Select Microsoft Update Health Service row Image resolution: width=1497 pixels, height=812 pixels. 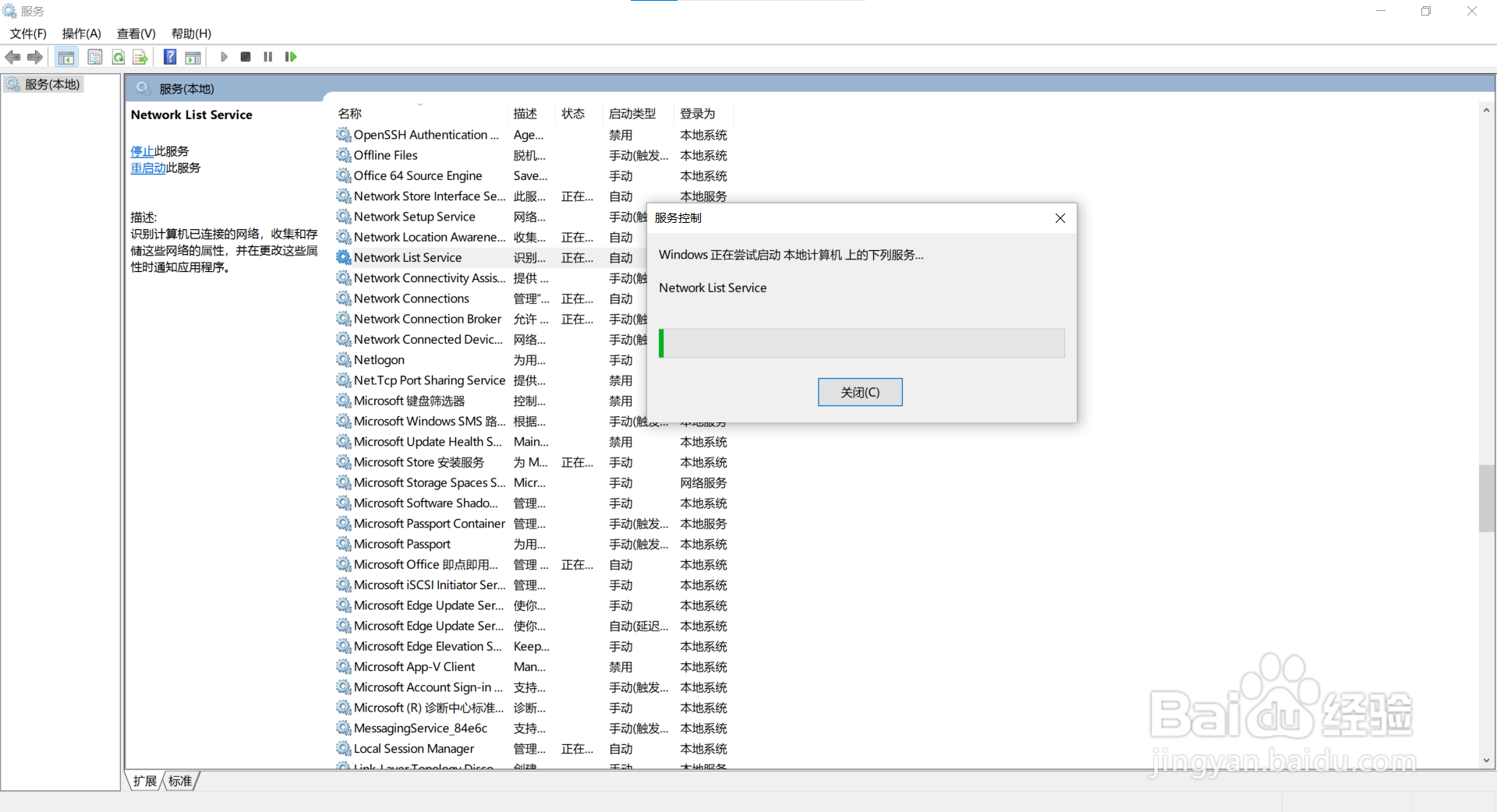point(534,442)
